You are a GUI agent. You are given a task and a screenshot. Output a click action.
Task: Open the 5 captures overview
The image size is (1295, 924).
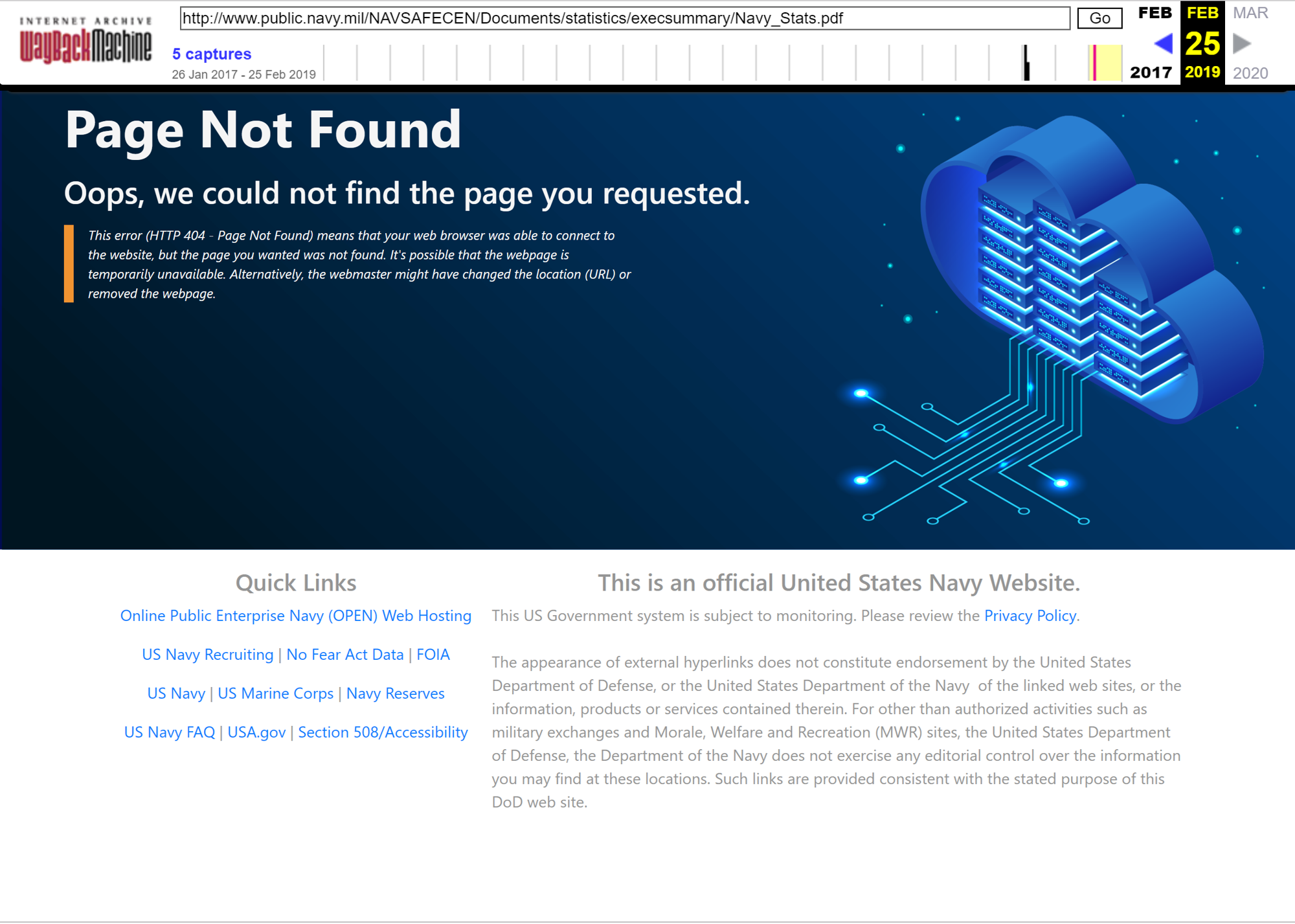211,54
